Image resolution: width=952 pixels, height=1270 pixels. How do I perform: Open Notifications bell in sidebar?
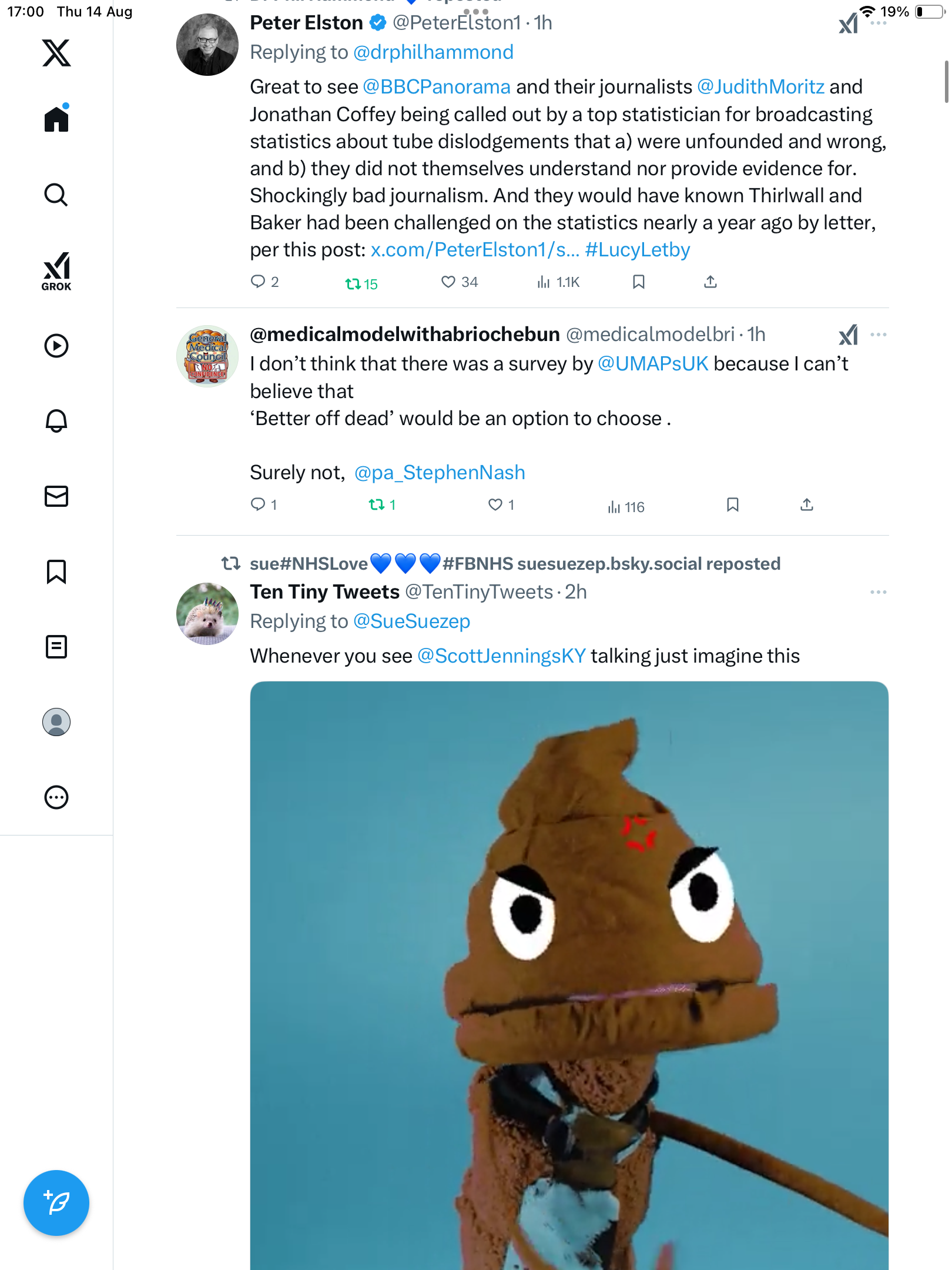tap(56, 421)
